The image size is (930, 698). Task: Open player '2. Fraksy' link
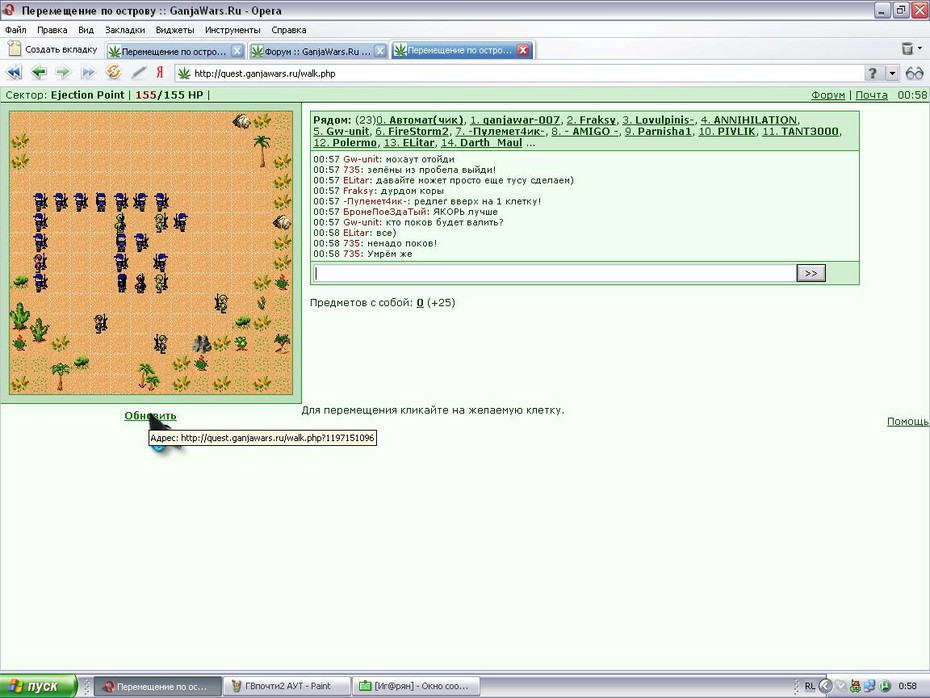coord(591,120)
